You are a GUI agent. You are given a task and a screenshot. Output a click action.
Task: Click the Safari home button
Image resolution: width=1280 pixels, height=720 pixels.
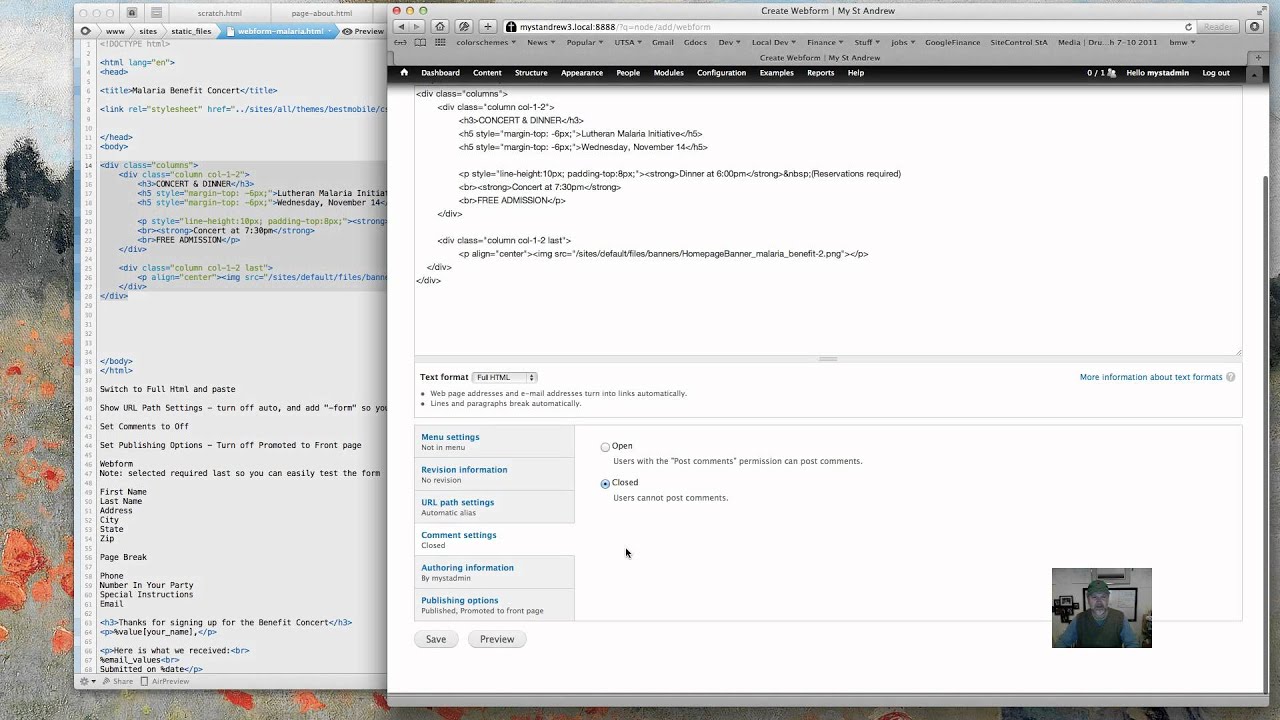440,27
